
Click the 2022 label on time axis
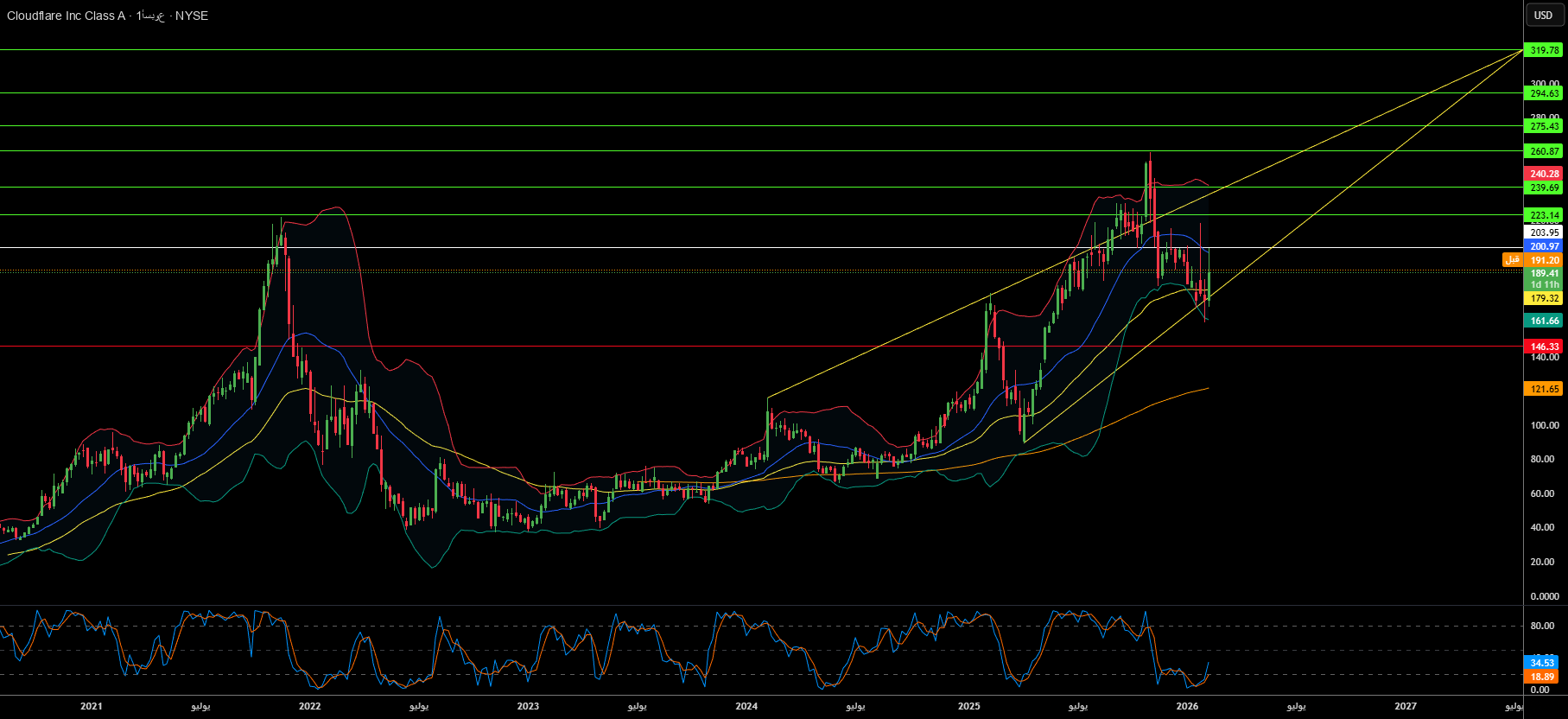[x=309, y=706]
